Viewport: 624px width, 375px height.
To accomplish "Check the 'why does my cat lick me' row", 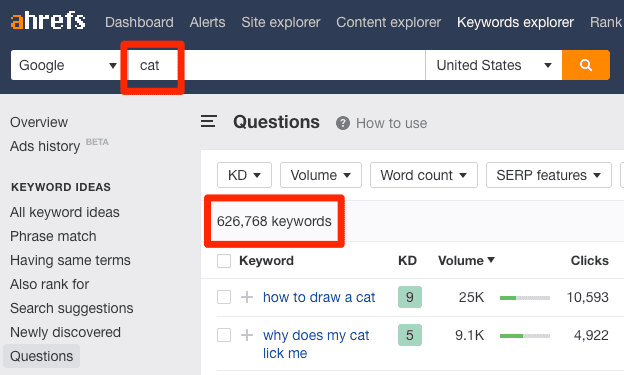I will (224, 335).
